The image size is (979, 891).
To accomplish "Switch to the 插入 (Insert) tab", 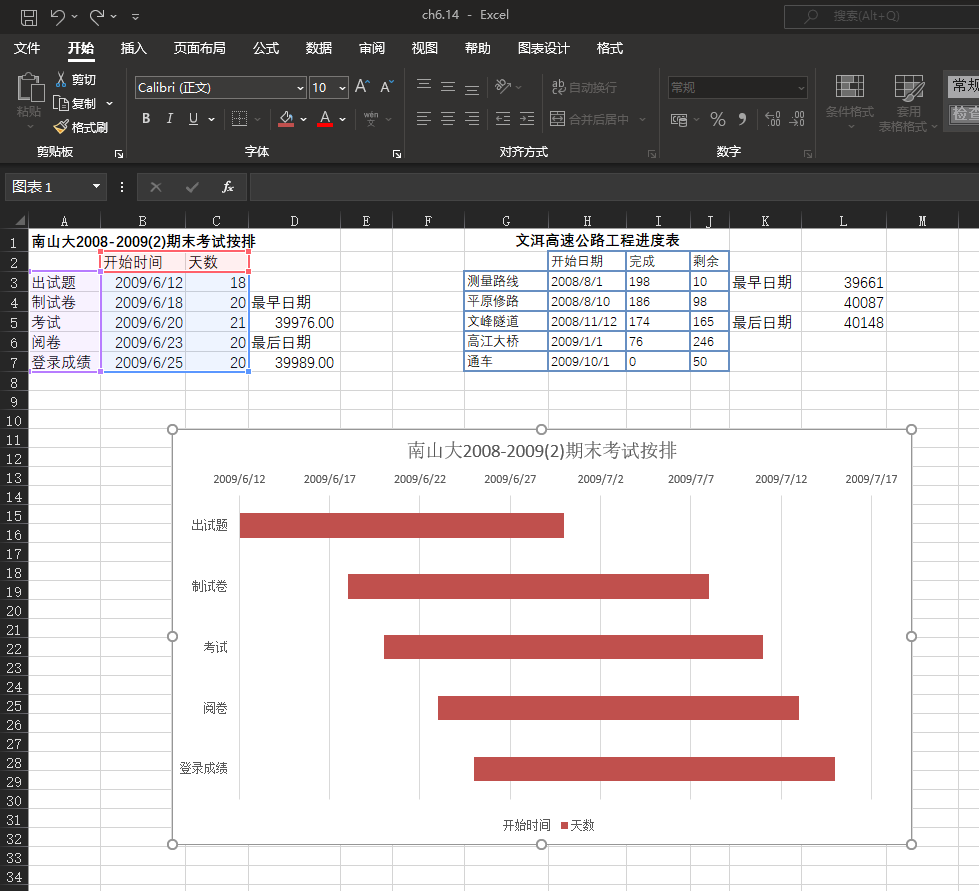I will click(x=134, y=48).
